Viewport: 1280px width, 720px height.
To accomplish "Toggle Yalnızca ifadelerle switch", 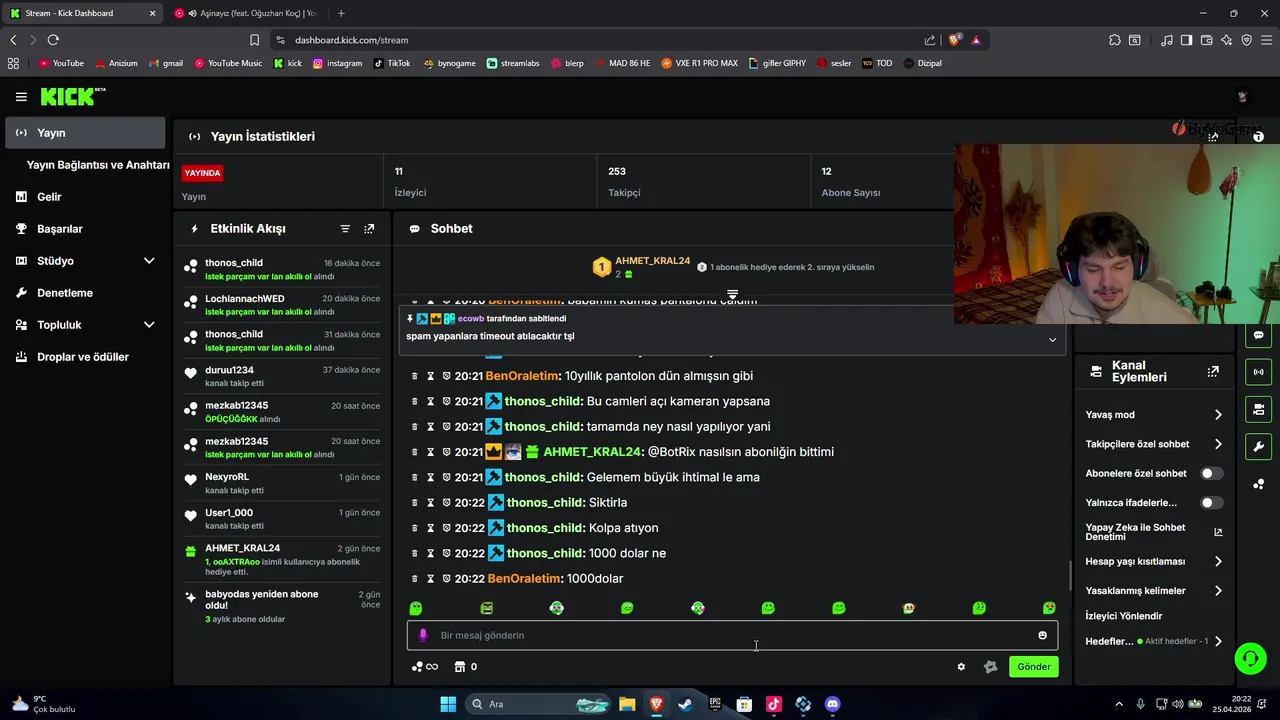I will click(x=1211, y=502).
